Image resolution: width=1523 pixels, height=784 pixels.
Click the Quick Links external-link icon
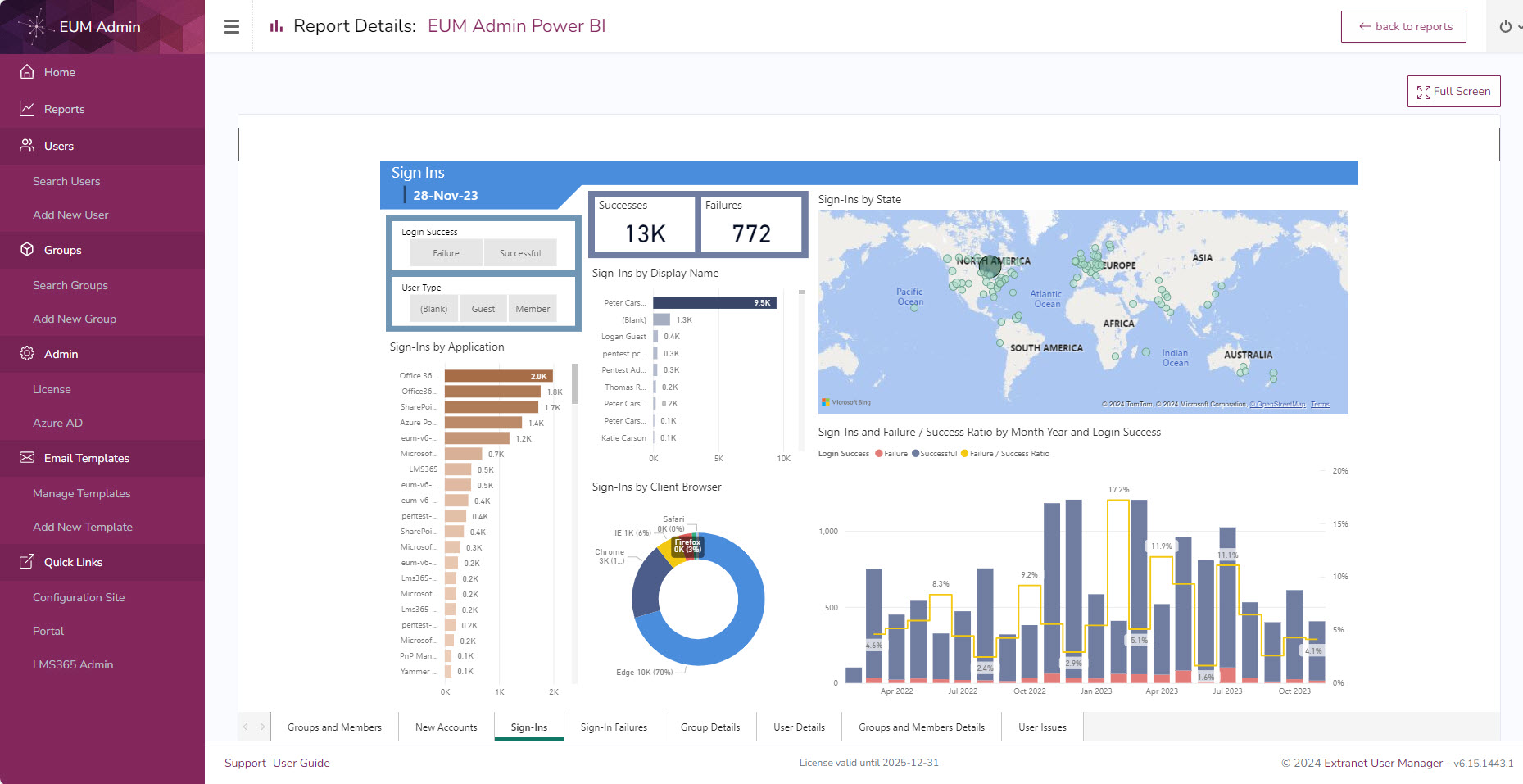tap(26, 562)
